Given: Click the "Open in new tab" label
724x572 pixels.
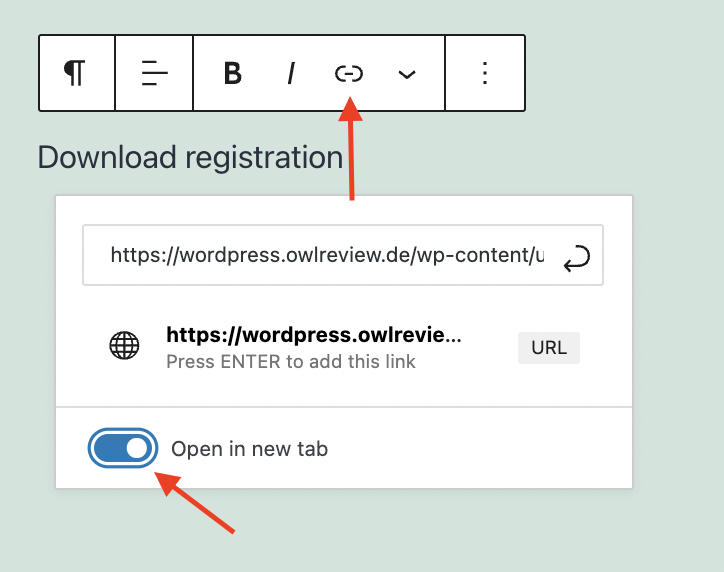Looking at the screenshot, I should [x=249, y=449].
